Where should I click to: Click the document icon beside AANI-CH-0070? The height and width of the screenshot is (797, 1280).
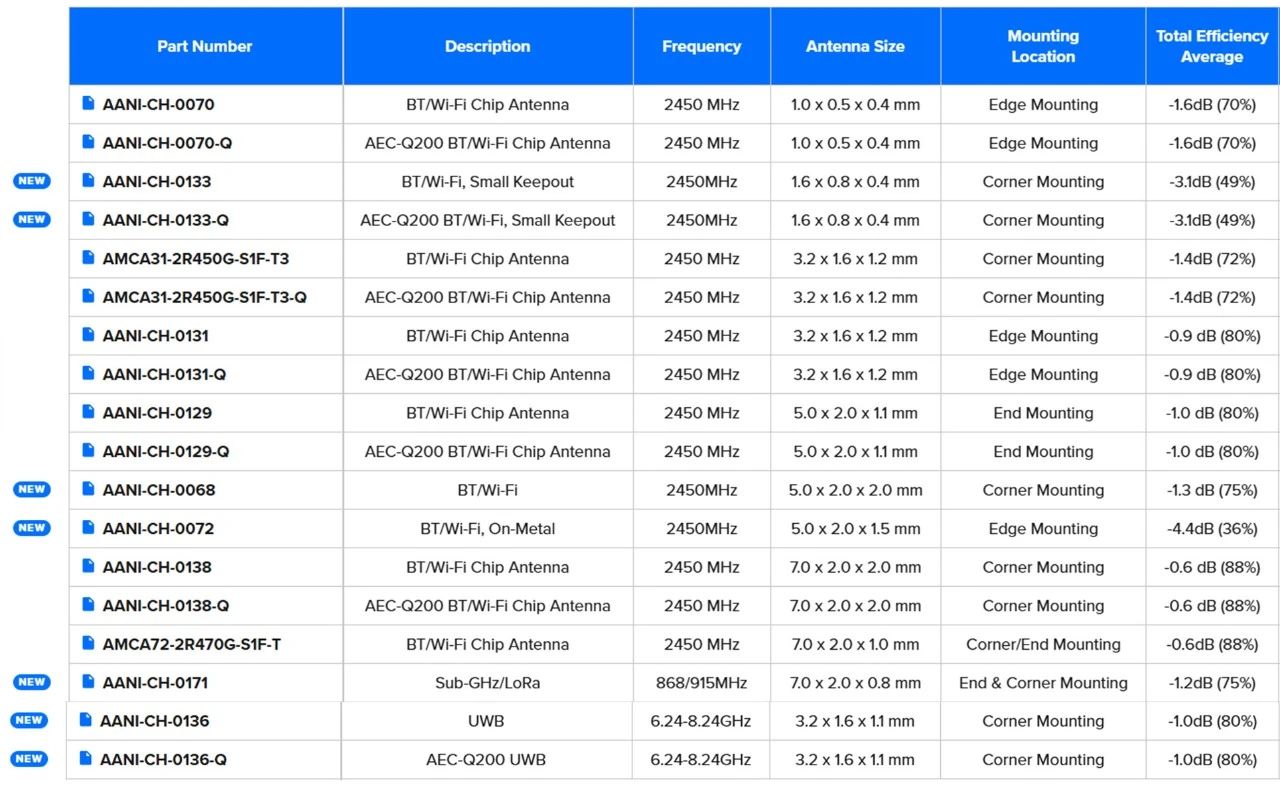click(x=88, y=104)
